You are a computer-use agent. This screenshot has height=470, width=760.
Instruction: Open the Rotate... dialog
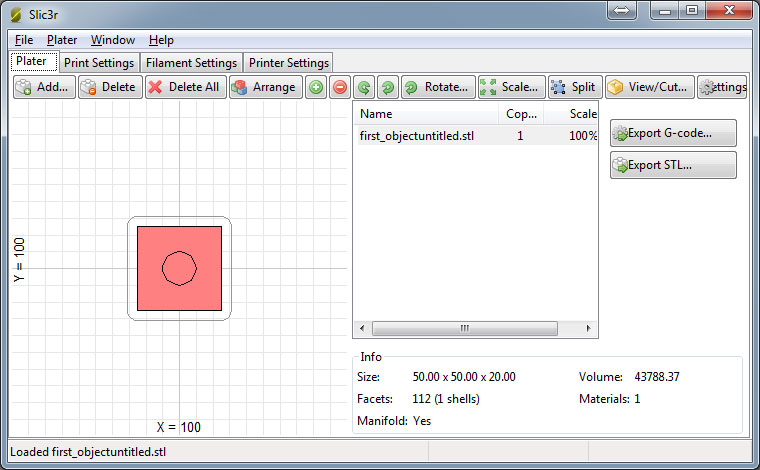tap(438, 87)
